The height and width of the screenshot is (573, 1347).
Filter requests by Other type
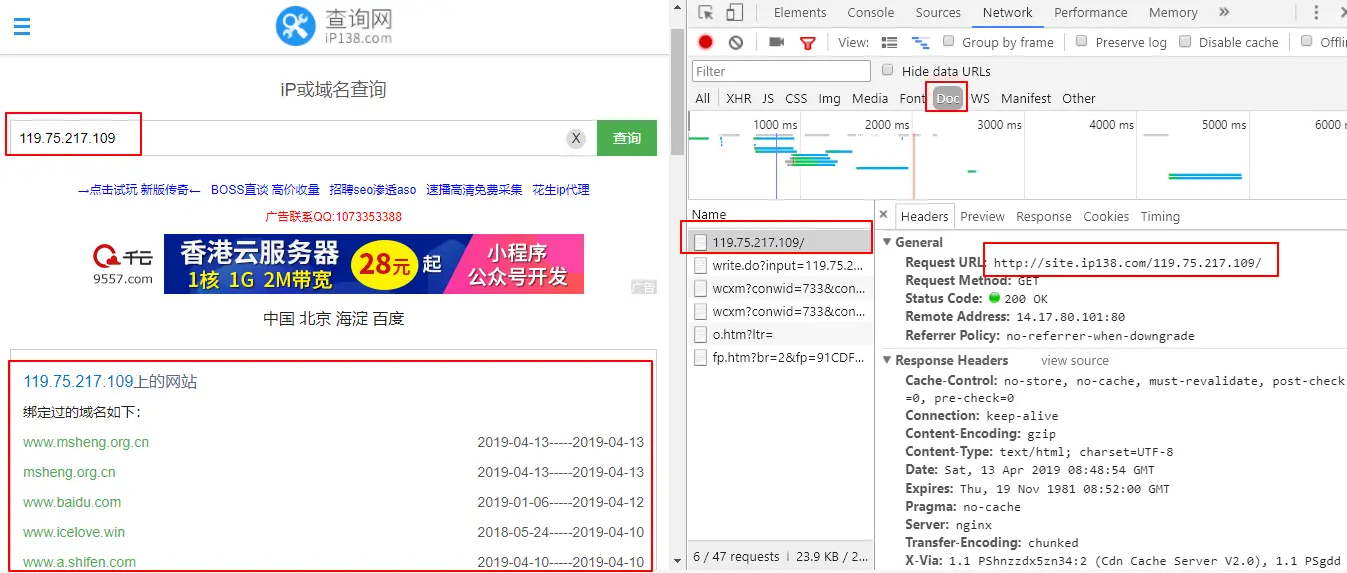pos(1079,98)
